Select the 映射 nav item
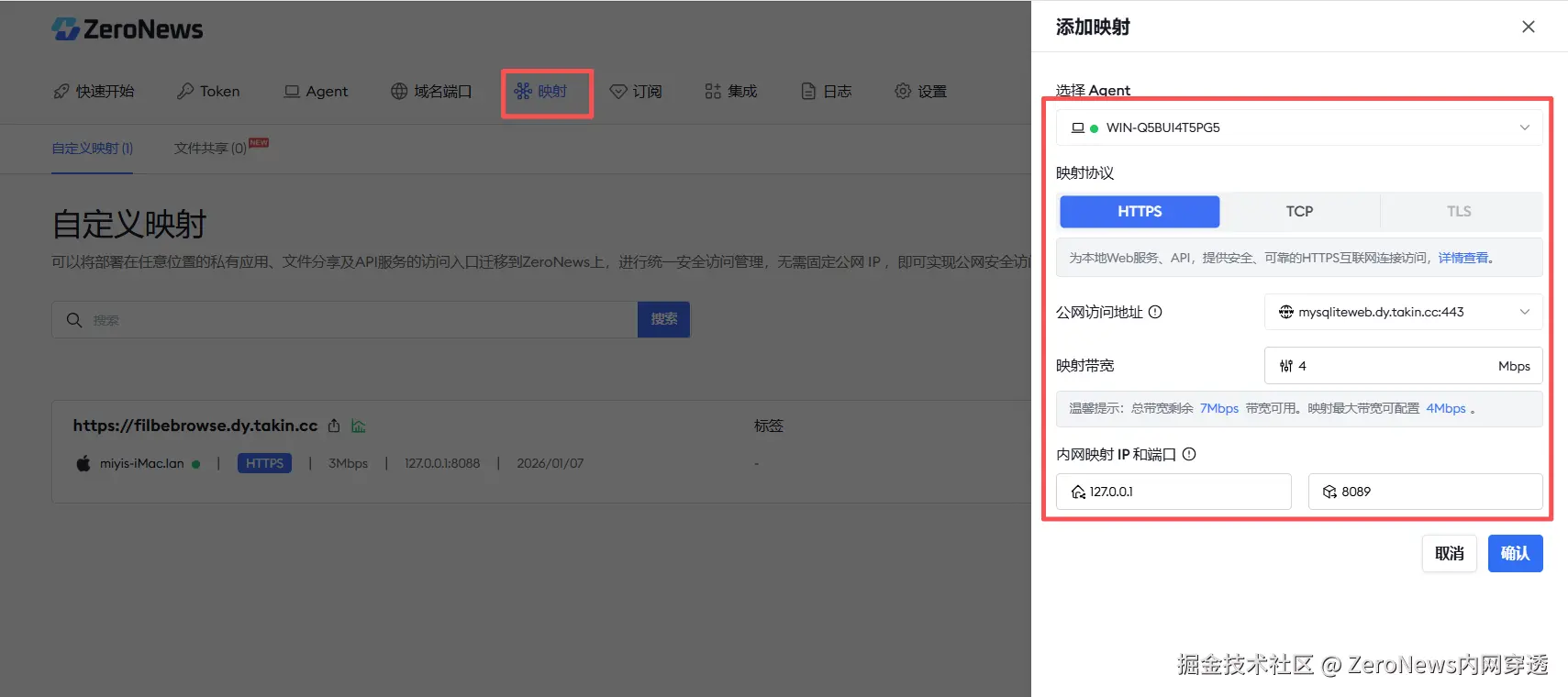The width and height of the screenshot is (1568, 697). (x=540, y=91)
